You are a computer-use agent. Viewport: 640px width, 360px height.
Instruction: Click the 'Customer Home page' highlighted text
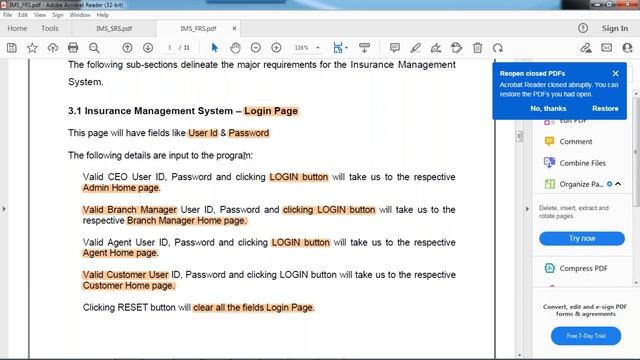129,286
